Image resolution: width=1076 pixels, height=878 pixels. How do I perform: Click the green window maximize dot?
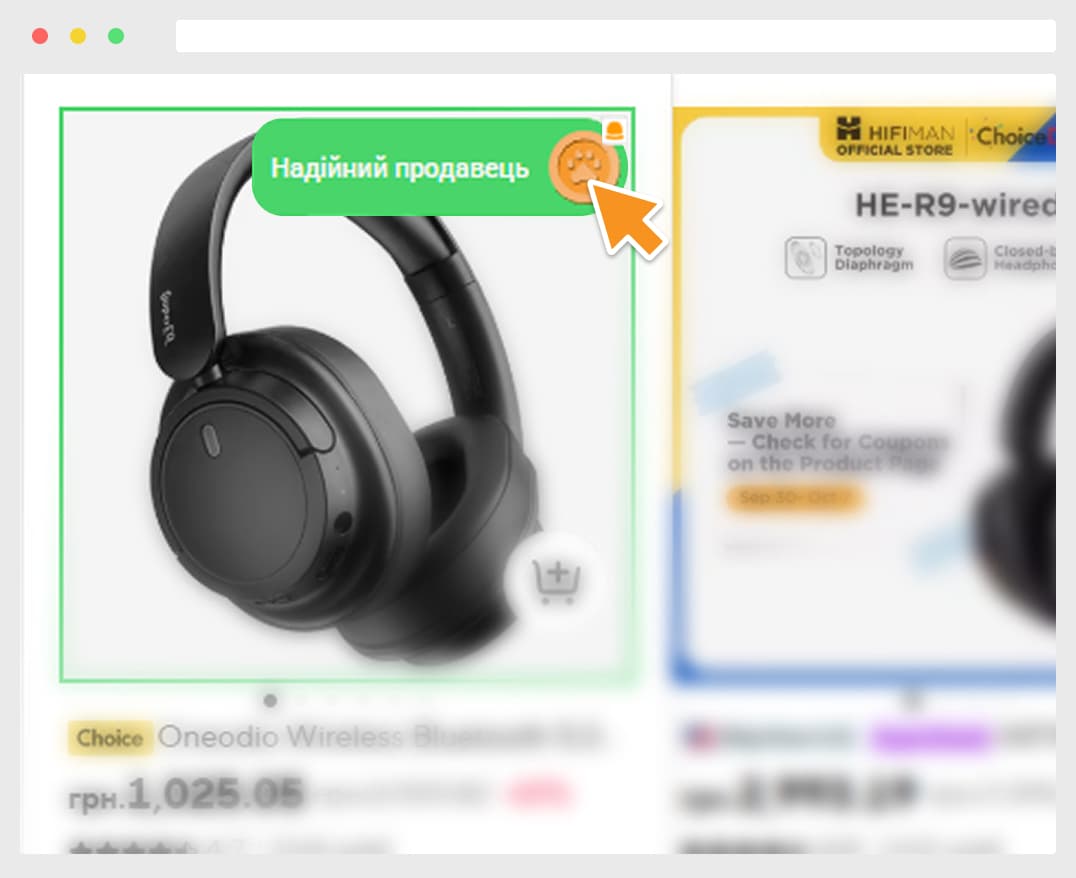point(116,36)
